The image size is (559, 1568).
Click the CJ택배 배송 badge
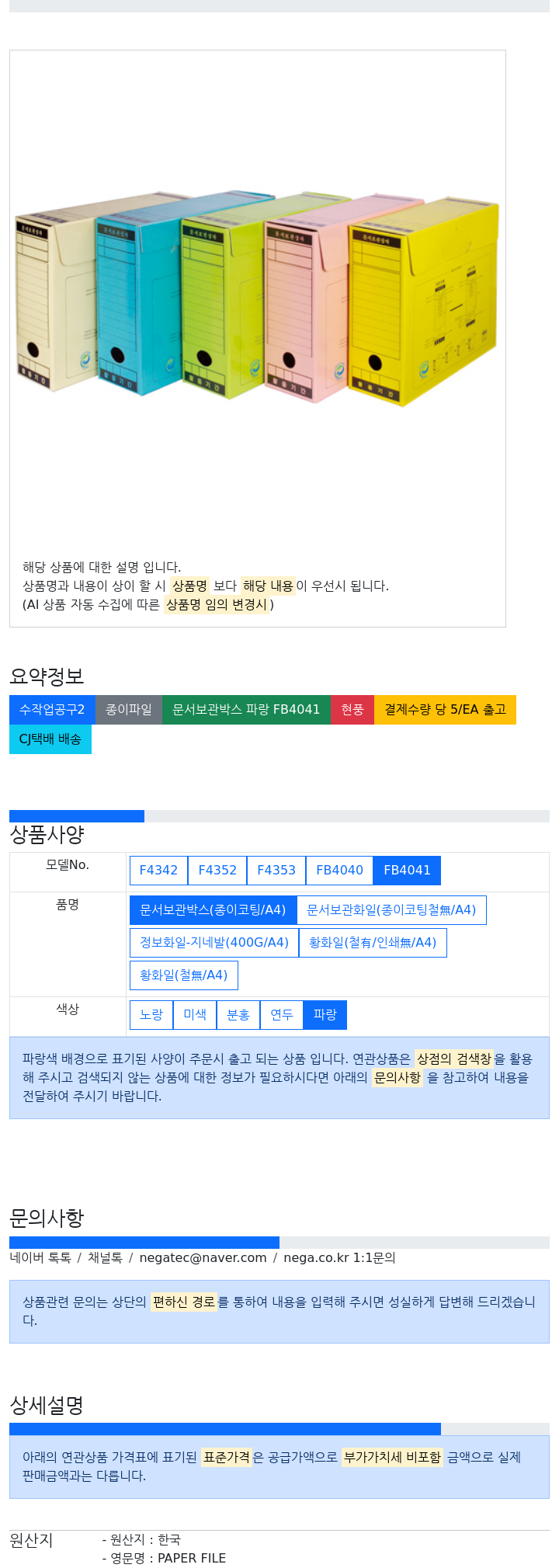tap(50, 739)
